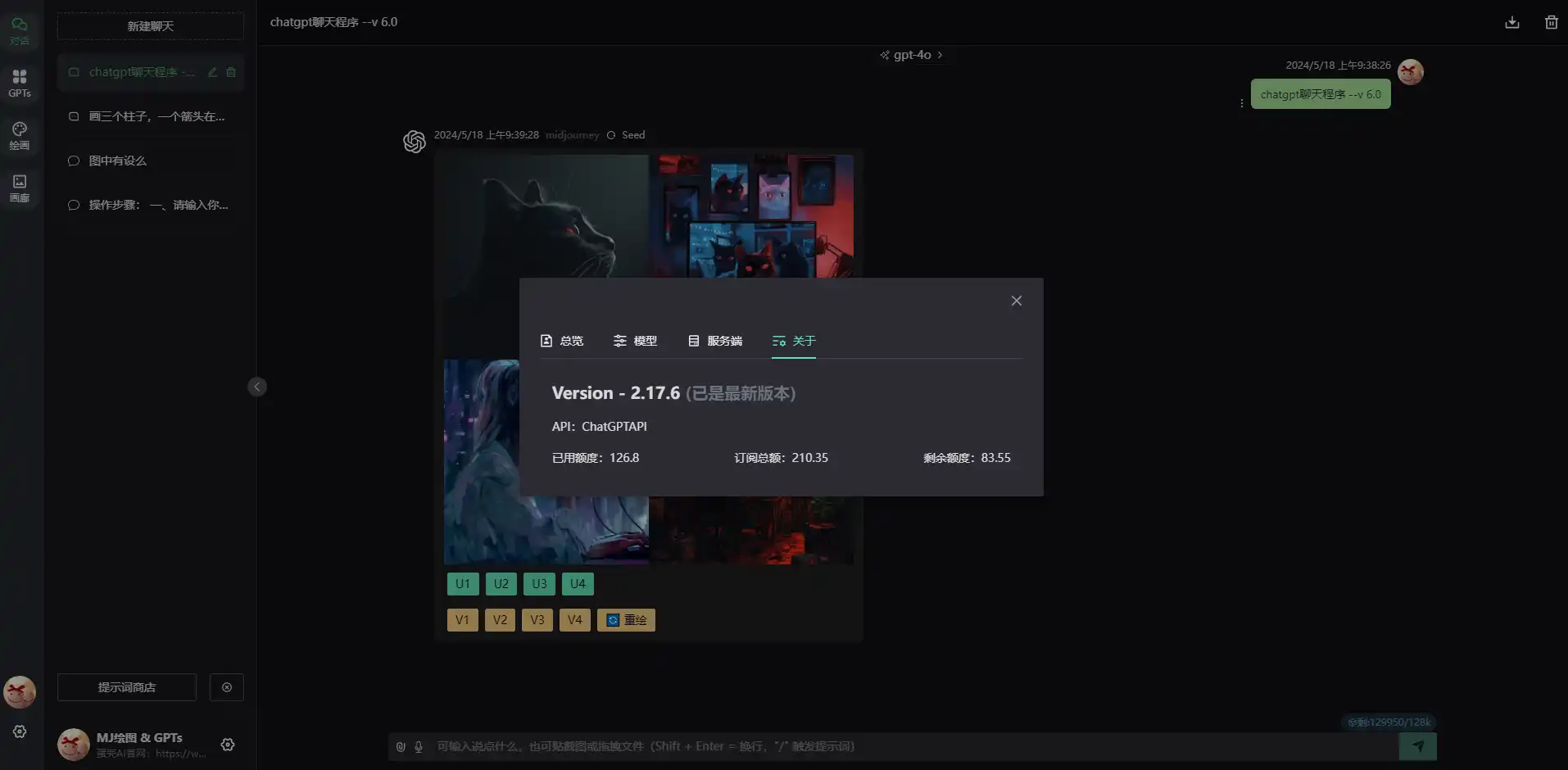Switch to the 服务端 tab
1568x770 pixels.
click(x=715, y=341)
